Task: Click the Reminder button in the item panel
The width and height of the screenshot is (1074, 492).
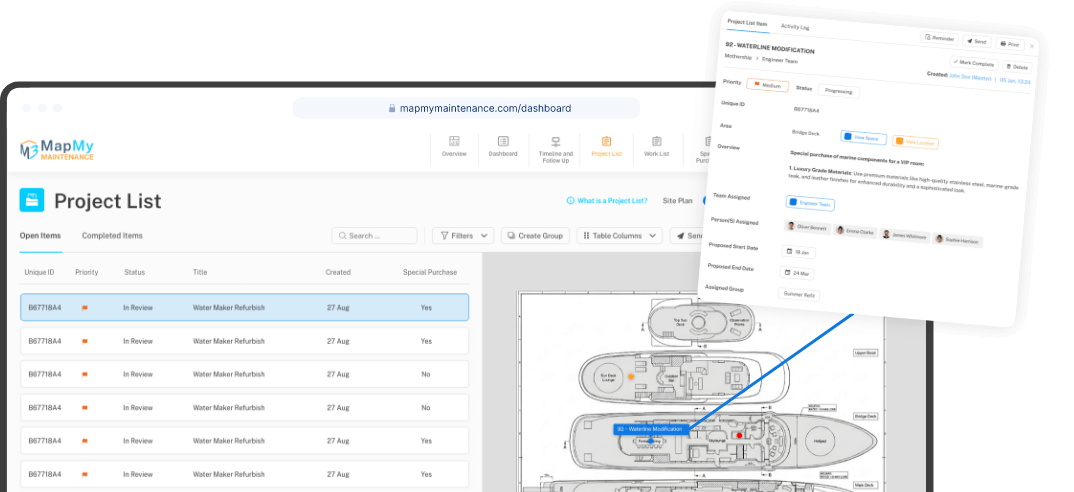Action: tap(939, 38)
